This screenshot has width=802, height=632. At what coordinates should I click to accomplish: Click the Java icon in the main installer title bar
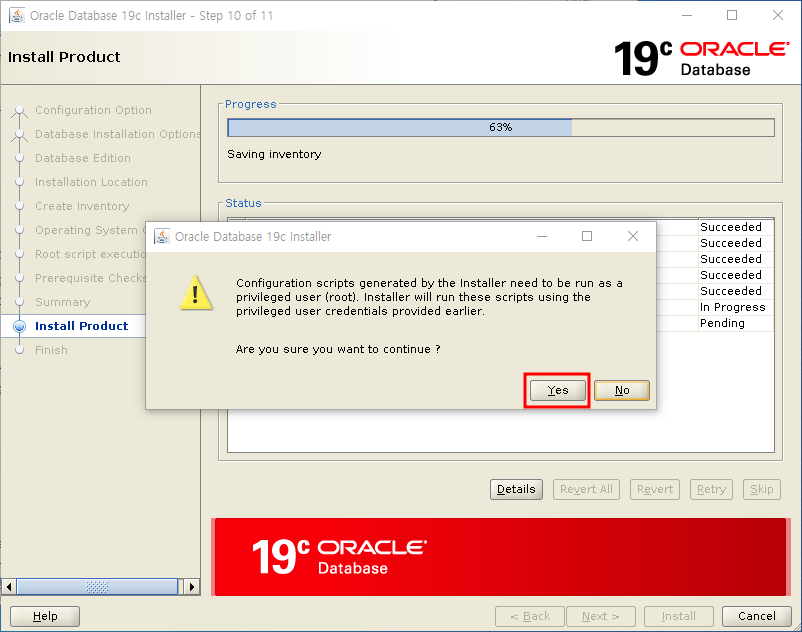(x=16, y=15)
